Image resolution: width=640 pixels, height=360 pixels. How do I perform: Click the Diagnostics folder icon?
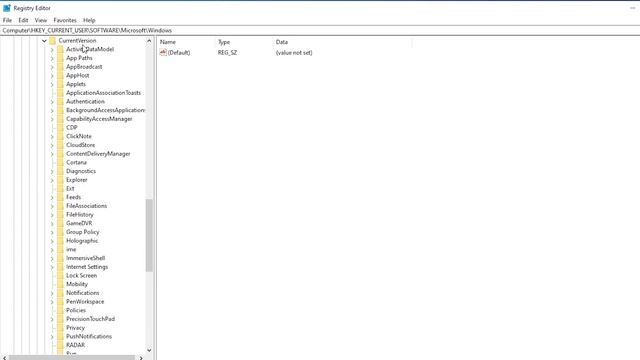tap(60, 171)
